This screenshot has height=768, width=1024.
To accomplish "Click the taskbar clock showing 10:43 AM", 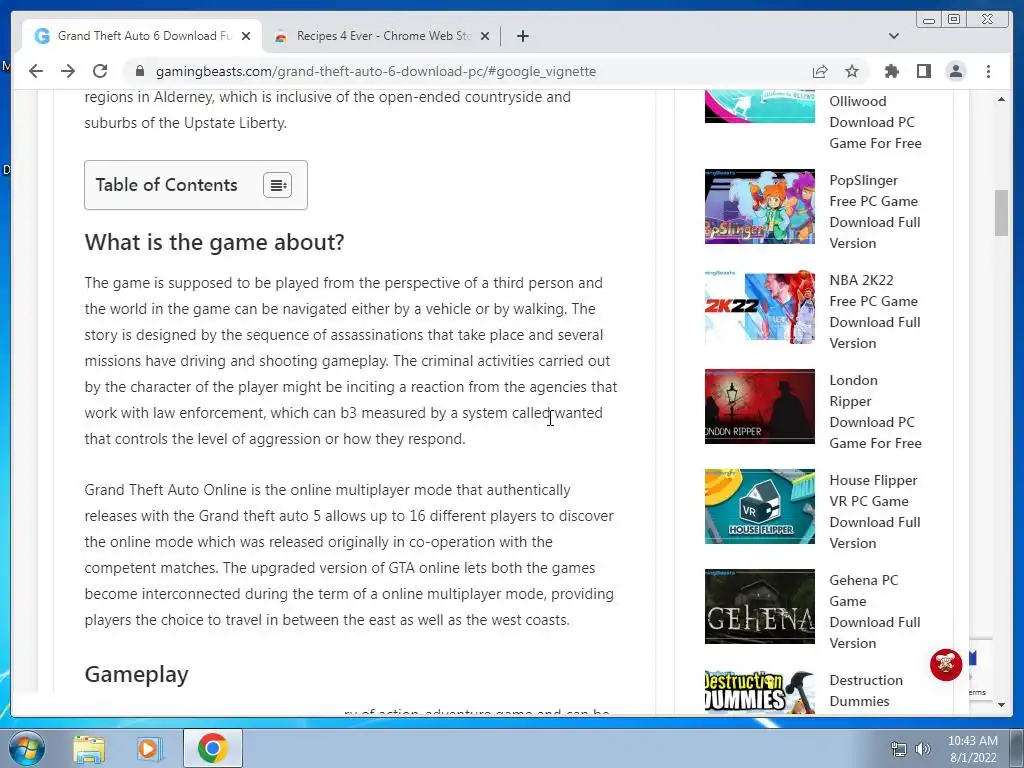I will coord(973,749).
